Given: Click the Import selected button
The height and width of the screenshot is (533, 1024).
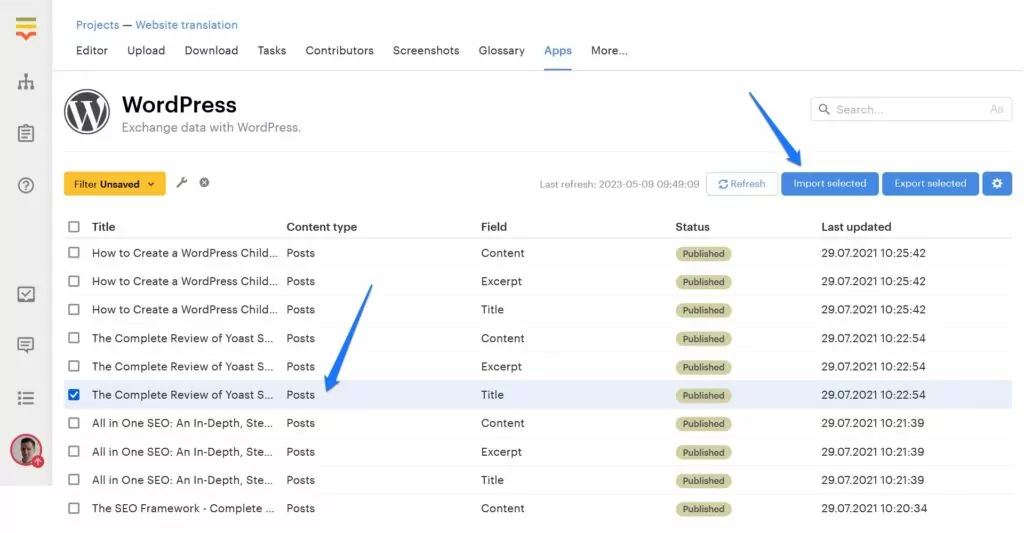Looking at the screenshot, I should [830, 184].
